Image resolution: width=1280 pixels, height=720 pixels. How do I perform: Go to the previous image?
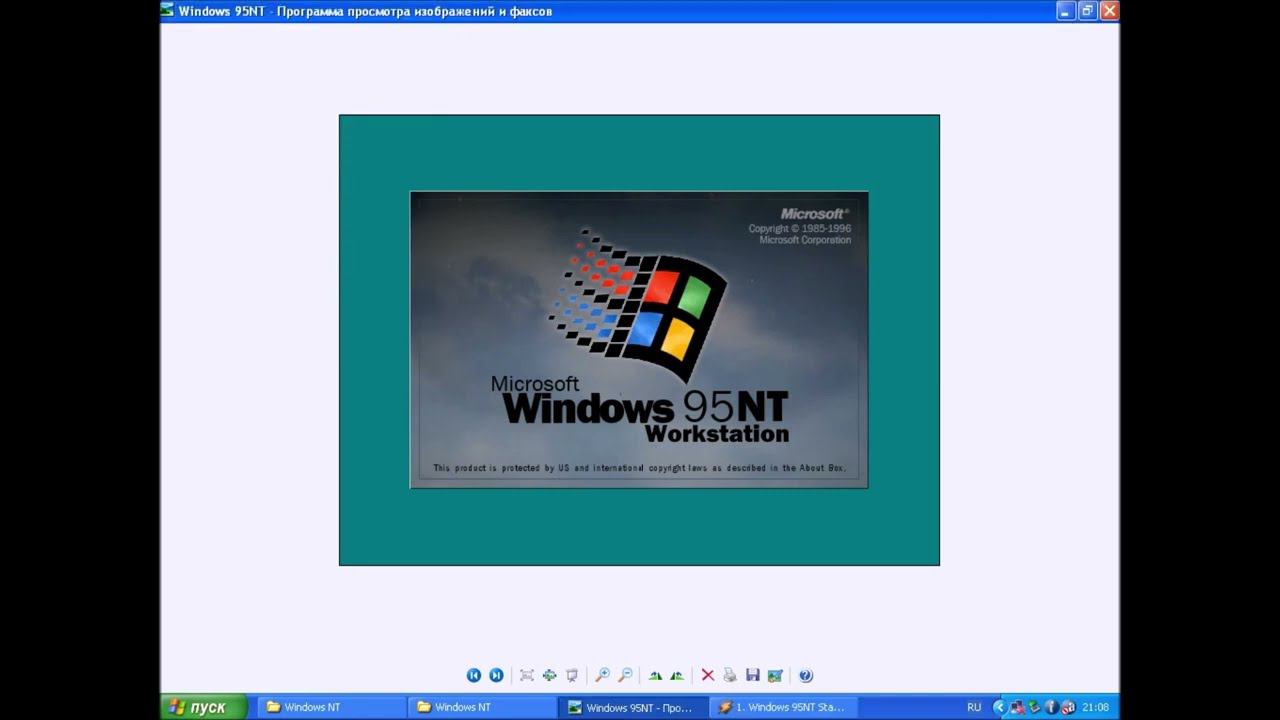pyautogui.click(x=474, y=676)
